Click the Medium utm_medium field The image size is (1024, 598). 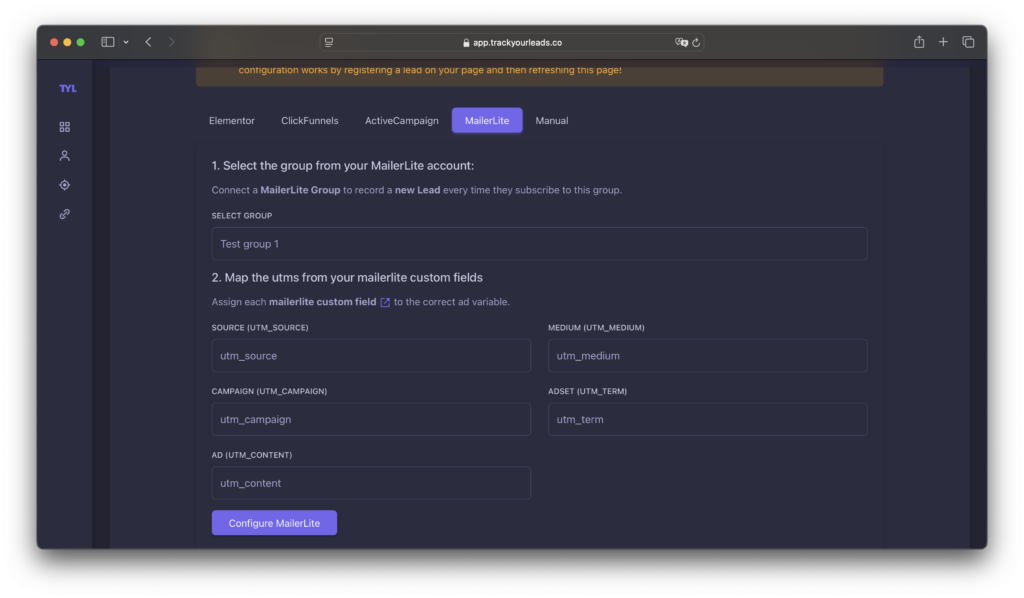(x=707, y=356)
